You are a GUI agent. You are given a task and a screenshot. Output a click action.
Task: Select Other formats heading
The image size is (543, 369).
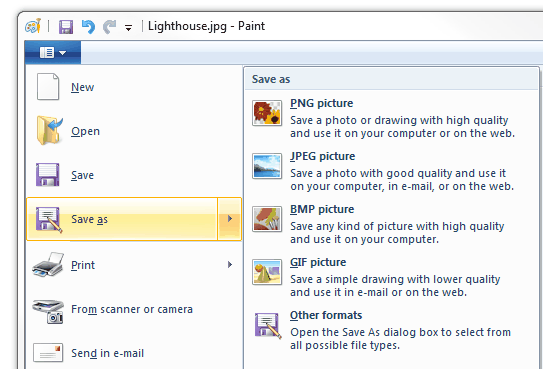point(326,315)
